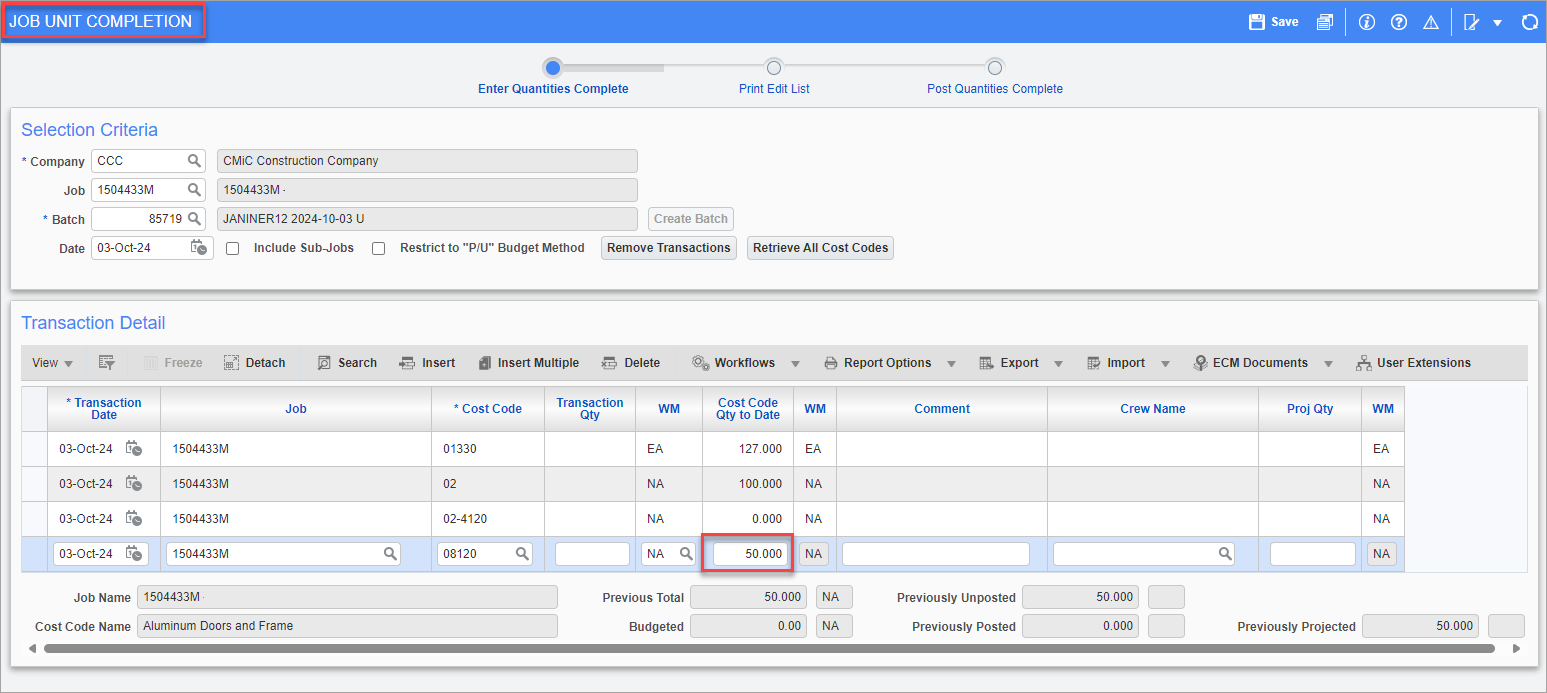
Task: Open User Extensions
Action: tap(1413, 363)
